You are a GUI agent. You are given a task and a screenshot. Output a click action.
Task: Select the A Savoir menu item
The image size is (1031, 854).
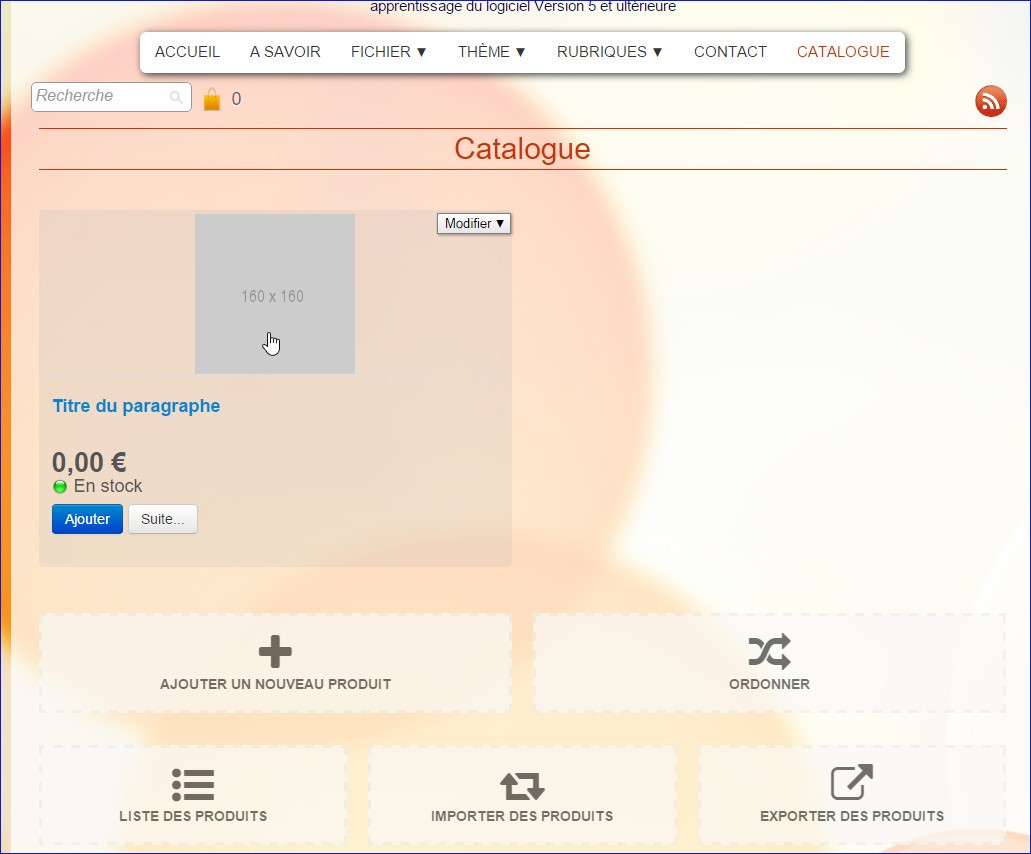tap(285, 52)
